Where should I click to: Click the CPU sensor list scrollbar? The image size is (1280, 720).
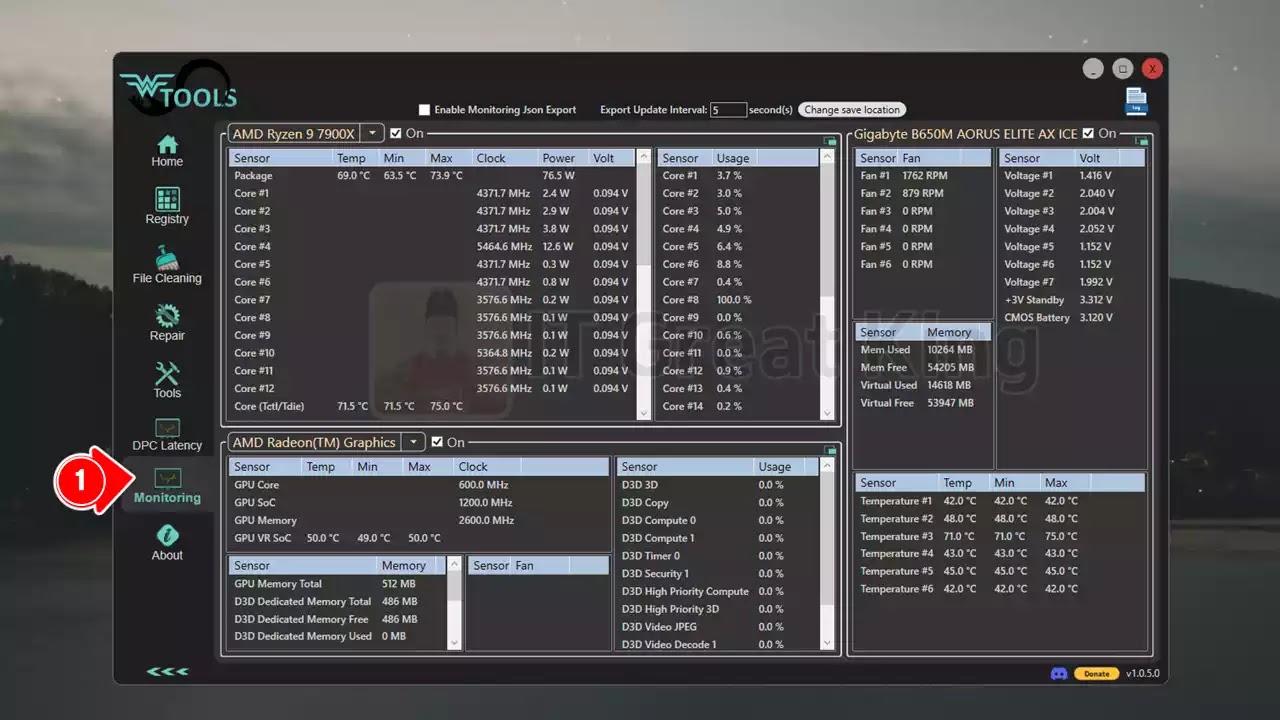click(643, 285)
